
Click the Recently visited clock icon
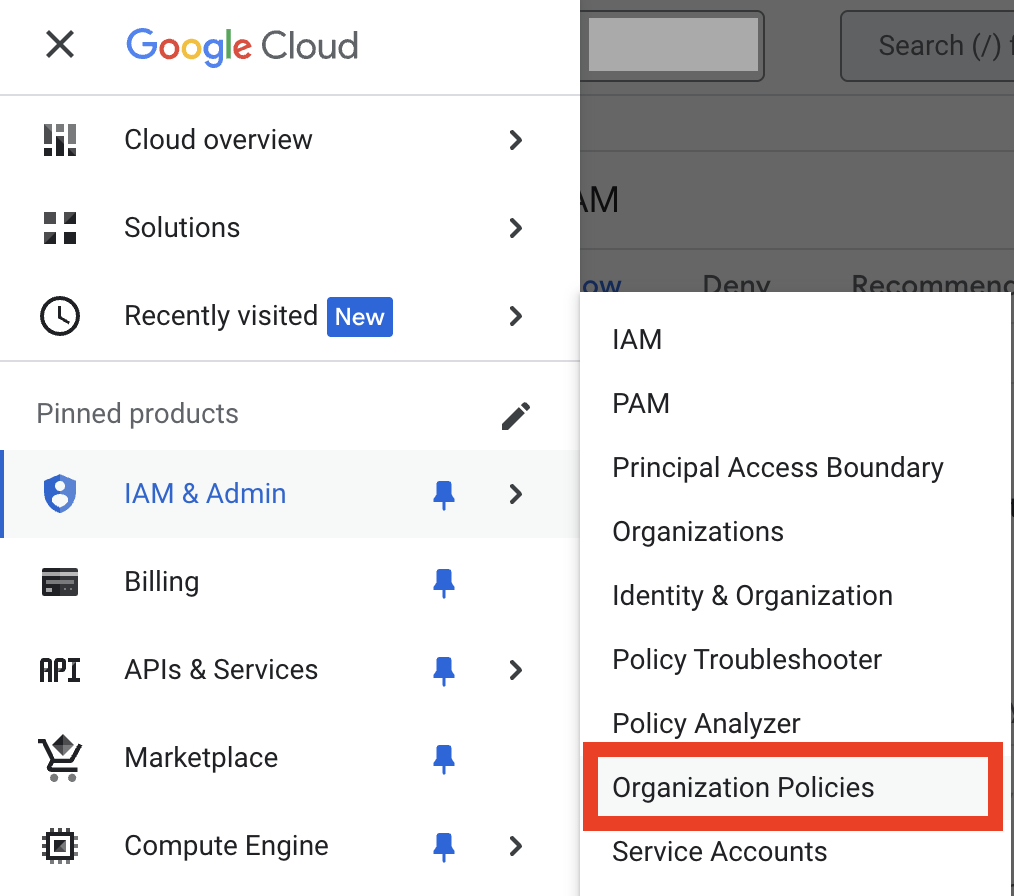point(59,316)
